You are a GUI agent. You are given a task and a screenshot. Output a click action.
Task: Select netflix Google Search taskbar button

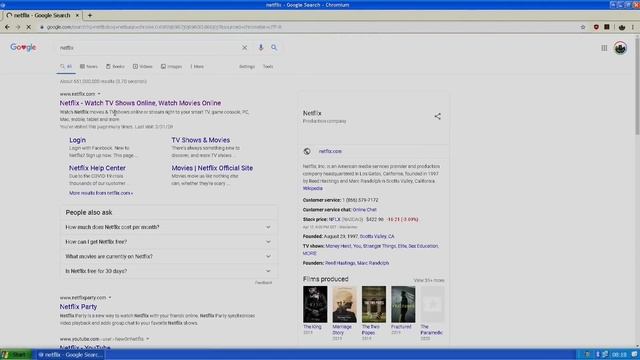click(x=70, y=355)
